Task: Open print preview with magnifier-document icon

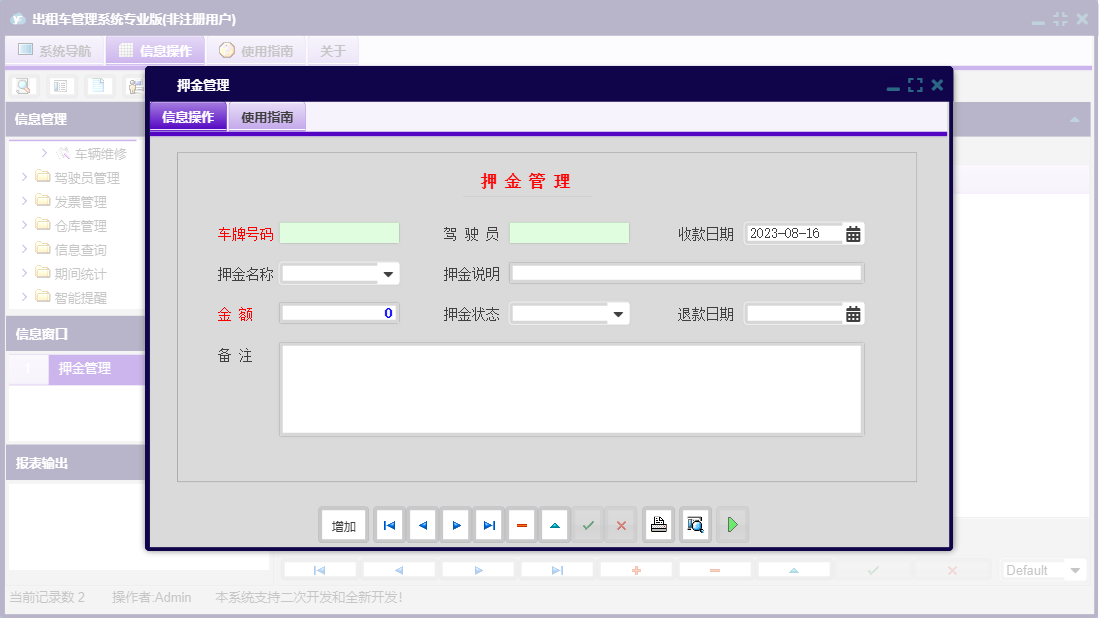Action: tap(695, 524)
